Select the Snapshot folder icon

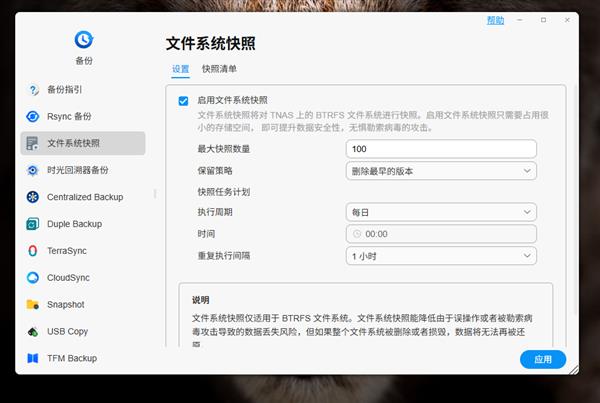tap(33, 305)
